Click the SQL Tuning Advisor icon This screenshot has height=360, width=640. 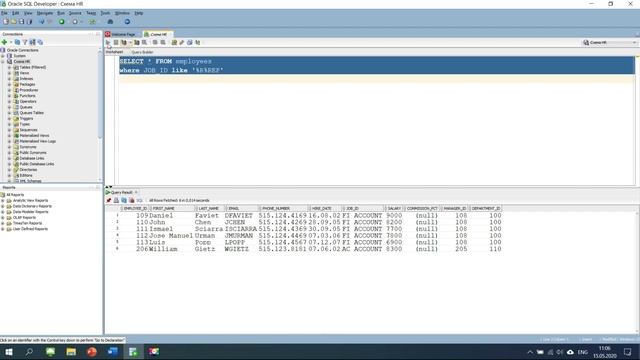[x=144, y=42]
